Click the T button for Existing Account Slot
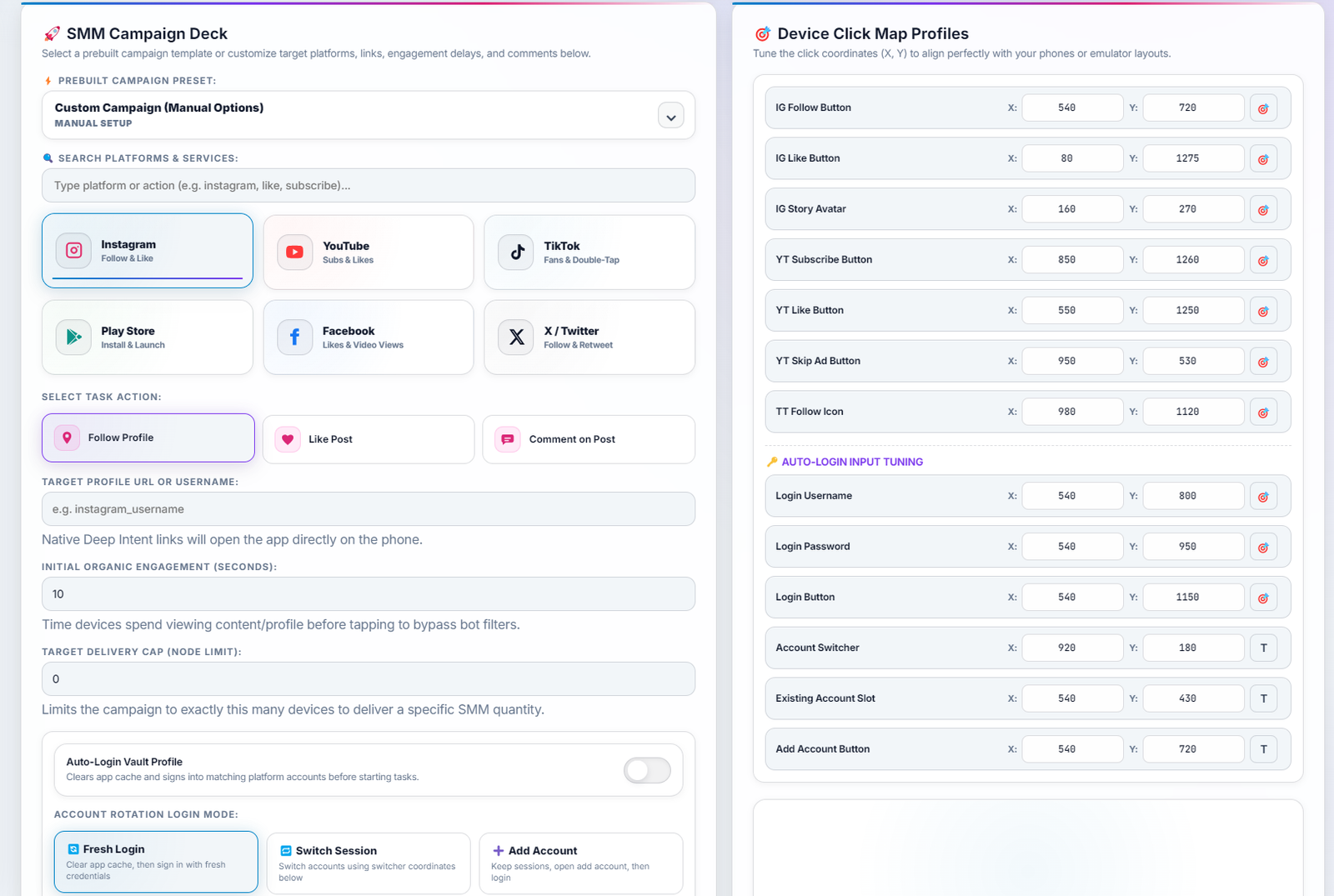This screenshot has height=896, width=1334. tap(1263, 699)
